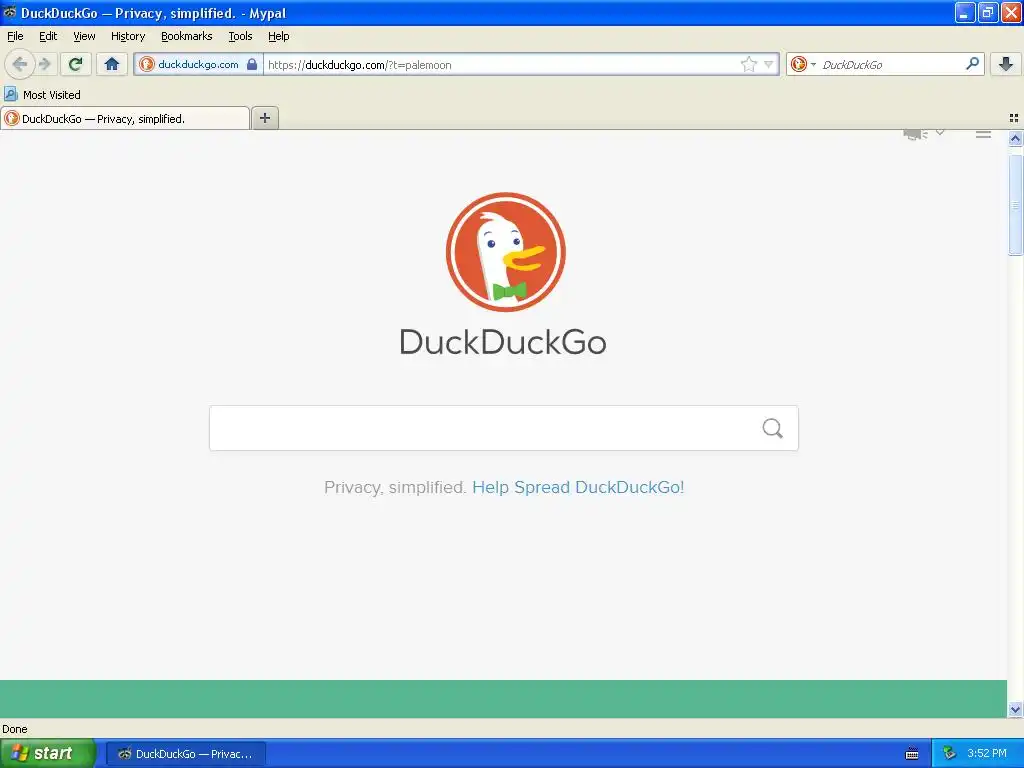
Task: Open a new tab with plus button
Action: [264, 118]
